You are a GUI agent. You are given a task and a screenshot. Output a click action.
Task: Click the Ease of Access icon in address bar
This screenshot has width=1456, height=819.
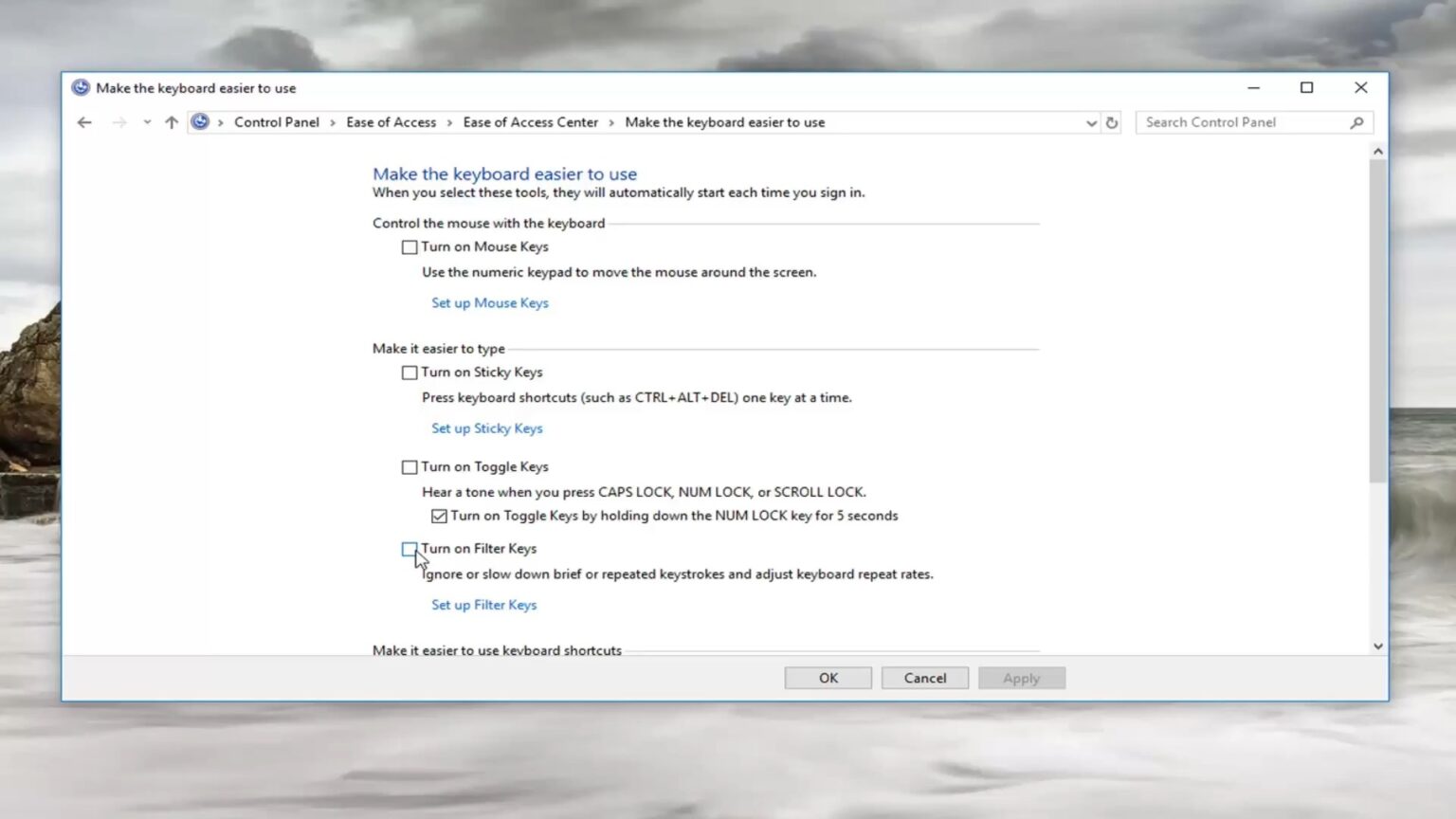click(x=200, y=122)
